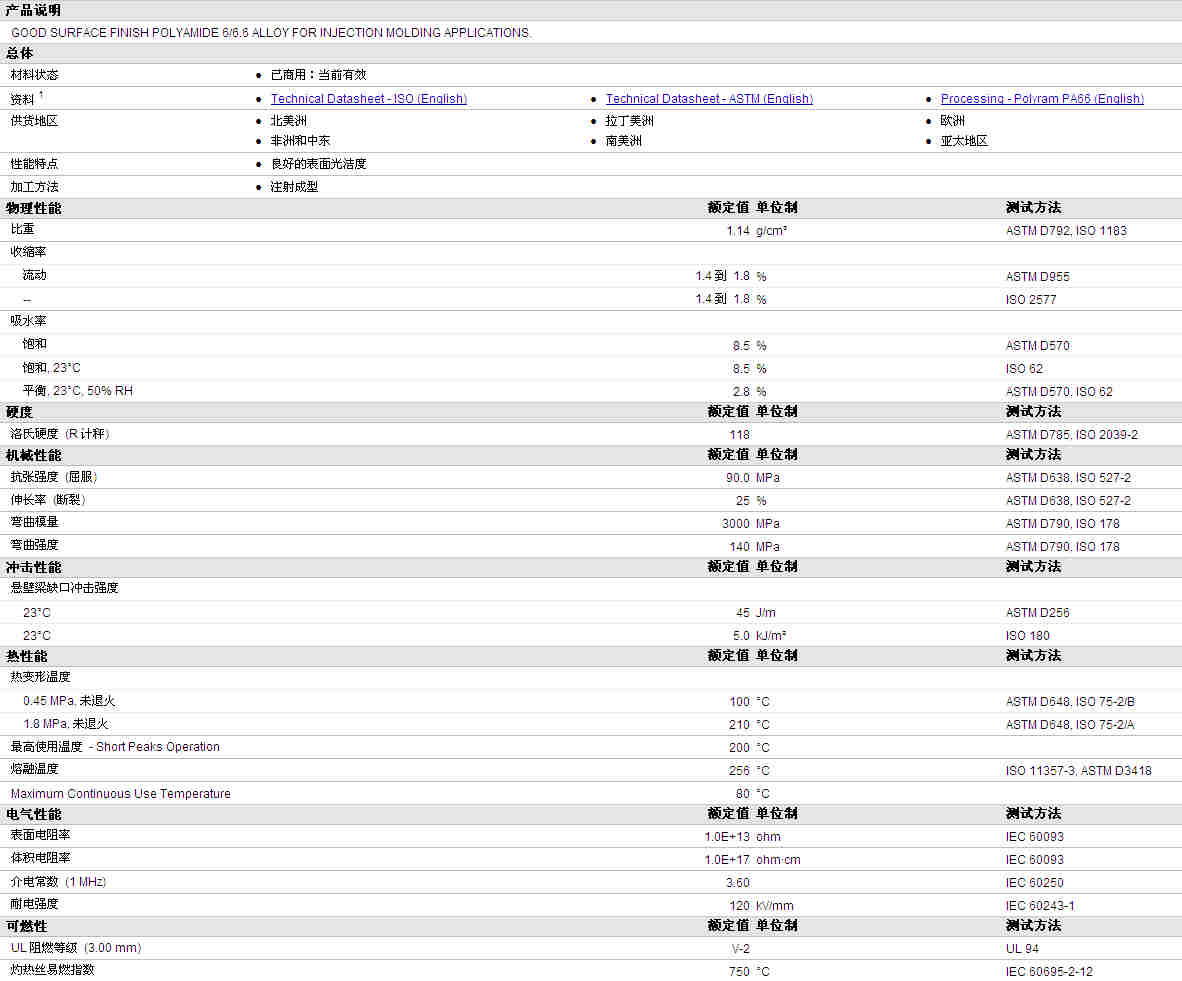1182x981 pixels.
Task: Select the 产品说明 section header
Action: coord(33,10)
